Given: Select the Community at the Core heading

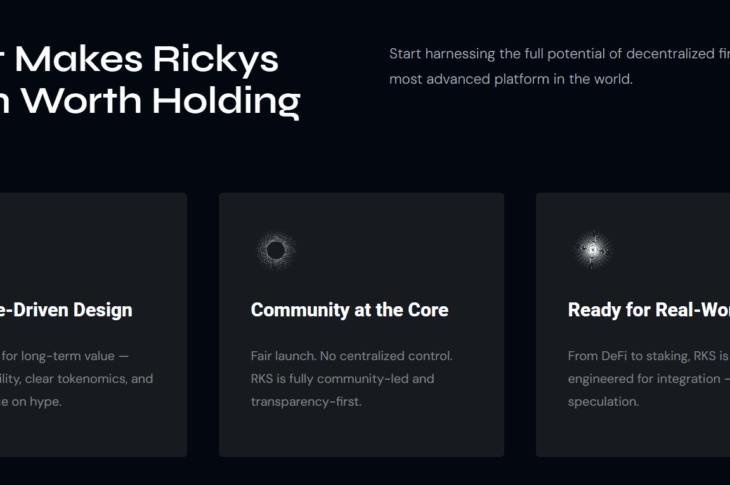Looking at the screenshot, I should (x=349, y=310).
